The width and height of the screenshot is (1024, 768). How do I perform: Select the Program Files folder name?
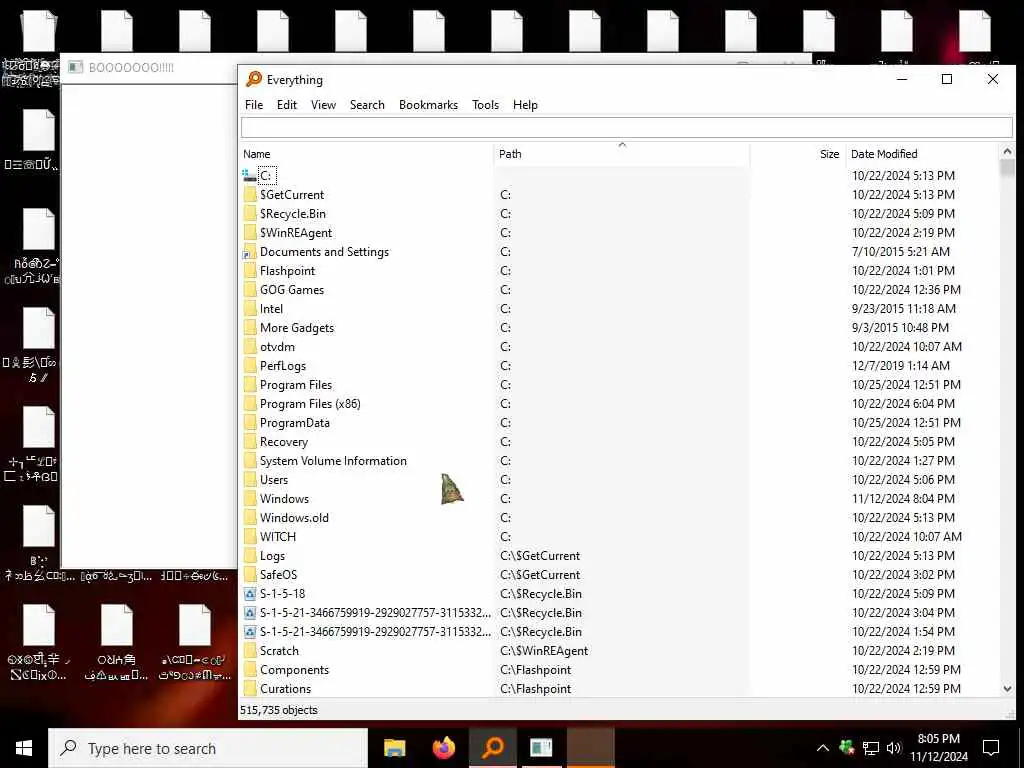pos(296,385)
